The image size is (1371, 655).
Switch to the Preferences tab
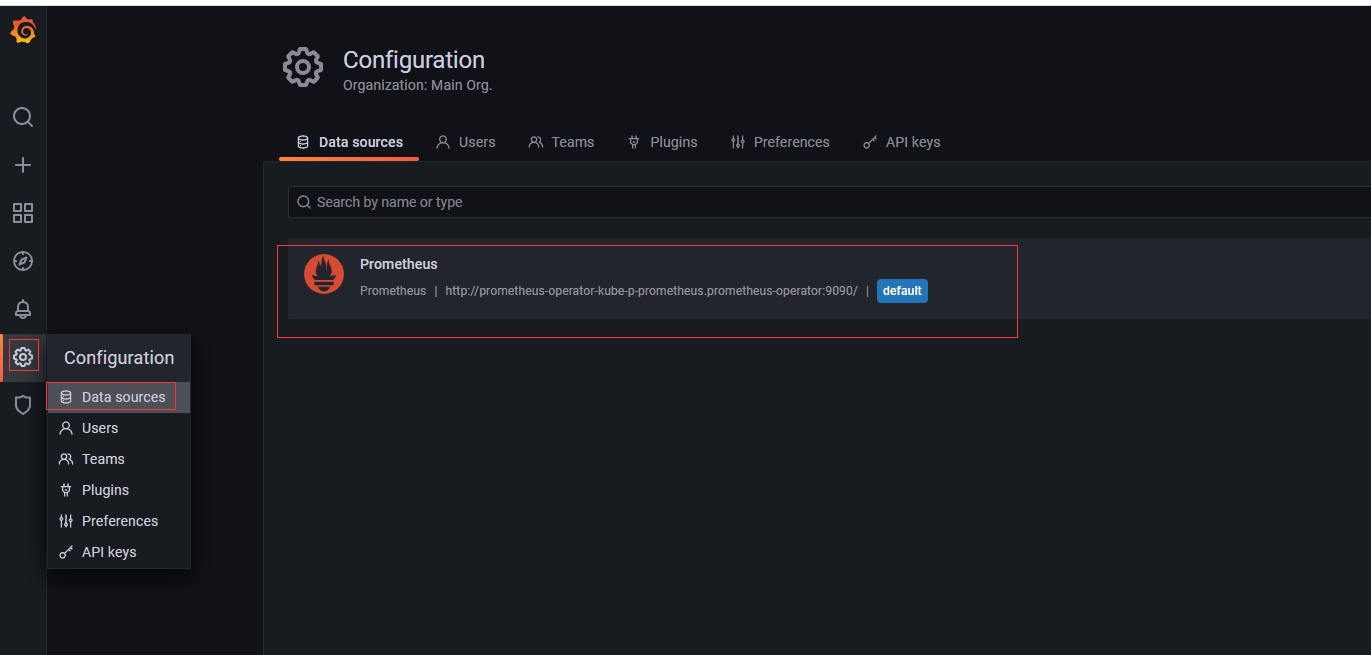pos(780,142)
